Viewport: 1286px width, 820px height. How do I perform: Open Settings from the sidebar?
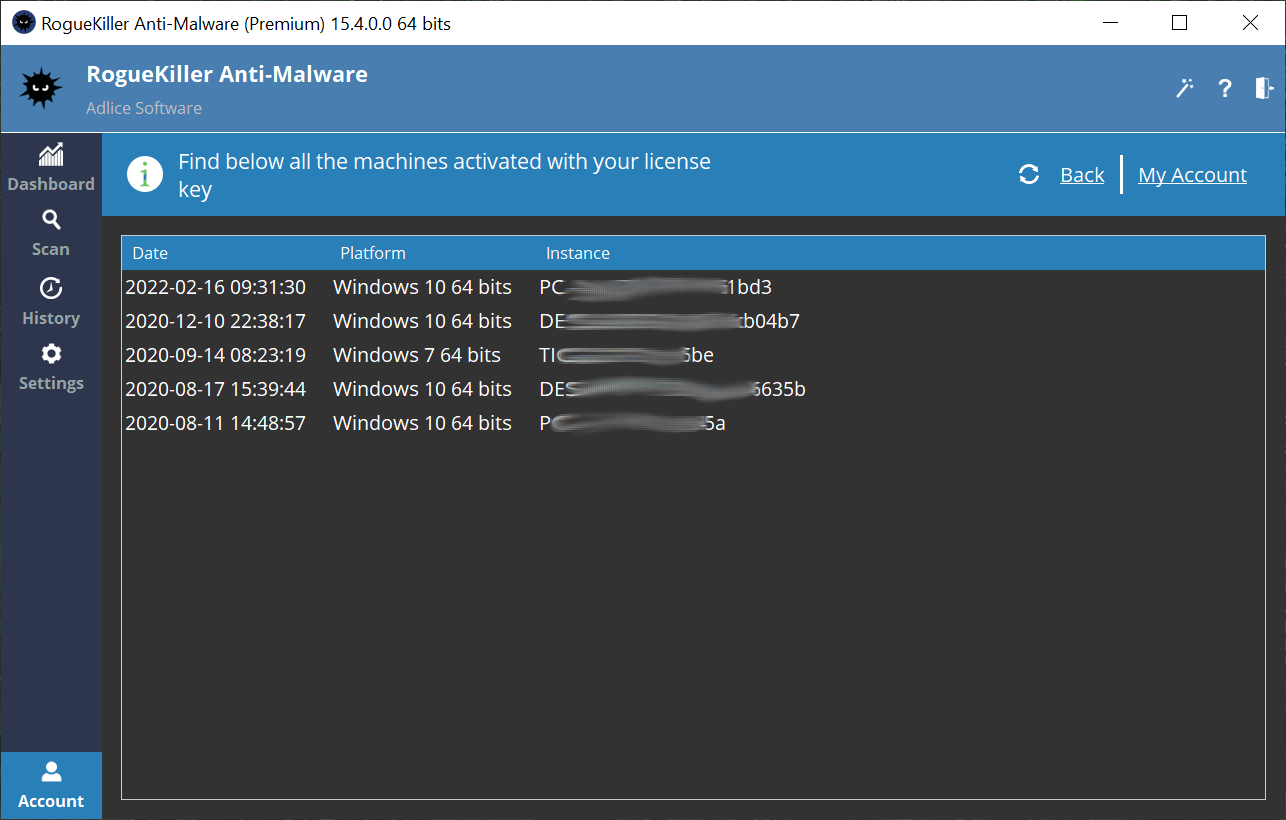click(51, 367)
